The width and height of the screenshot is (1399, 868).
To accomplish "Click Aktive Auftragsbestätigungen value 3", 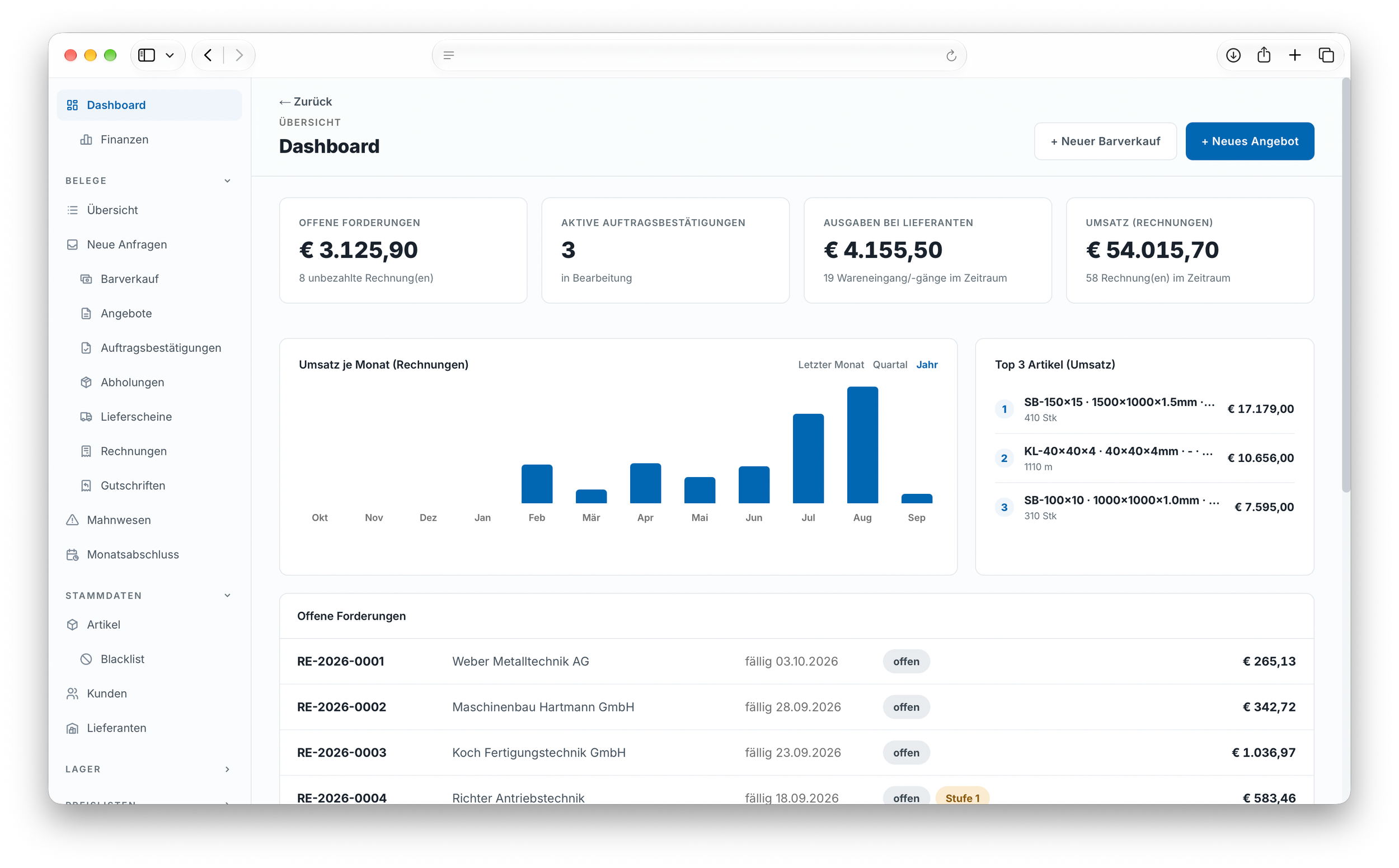I will click(x=568, y=251).
